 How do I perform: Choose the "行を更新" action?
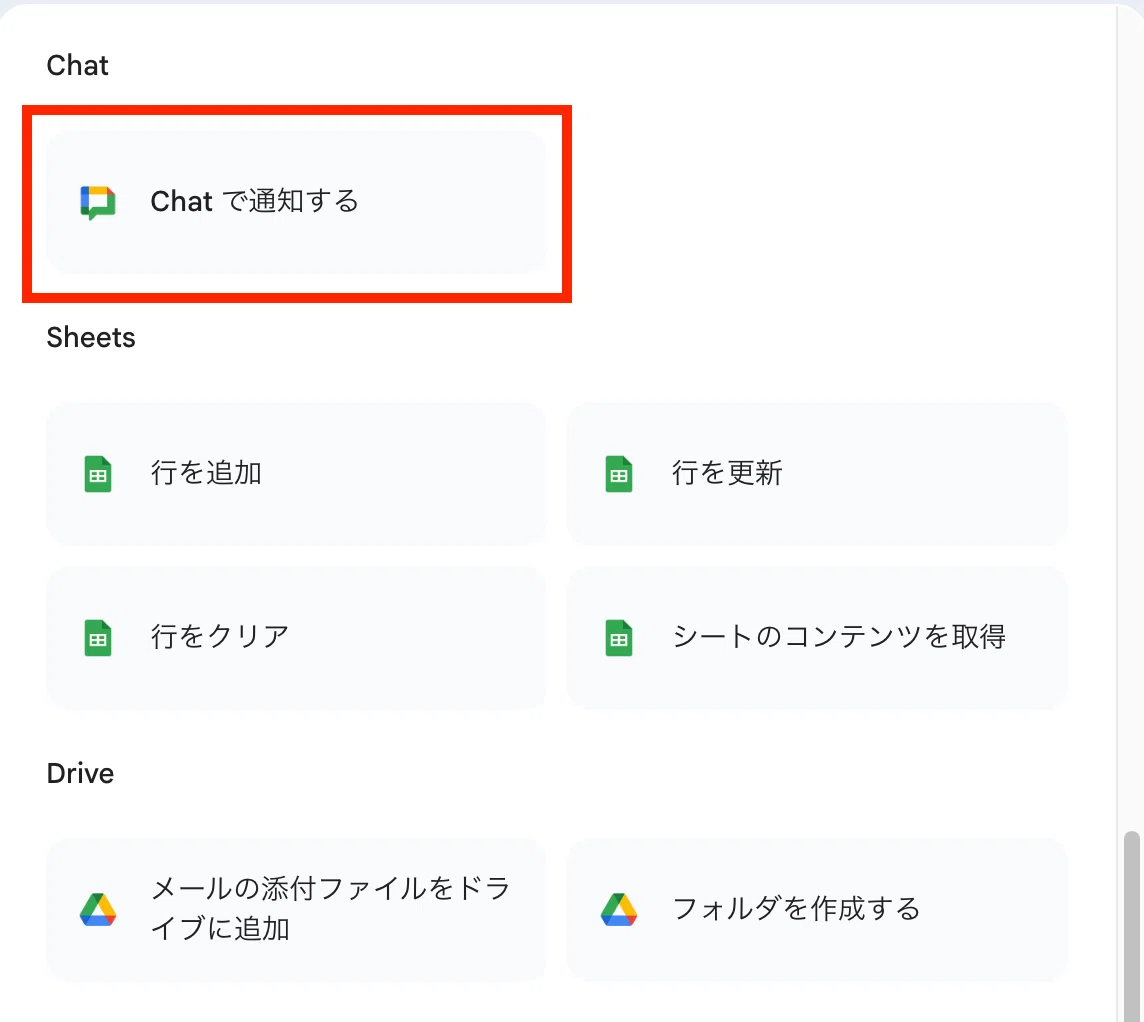pos(817,474)
